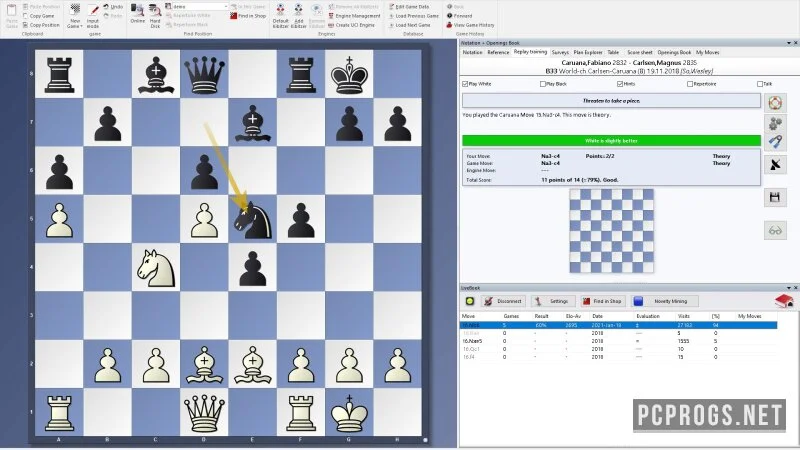Go Forward in game history
Image resolution: width=800 pixels, height=450 pixels.
click(x=459, y=16)
